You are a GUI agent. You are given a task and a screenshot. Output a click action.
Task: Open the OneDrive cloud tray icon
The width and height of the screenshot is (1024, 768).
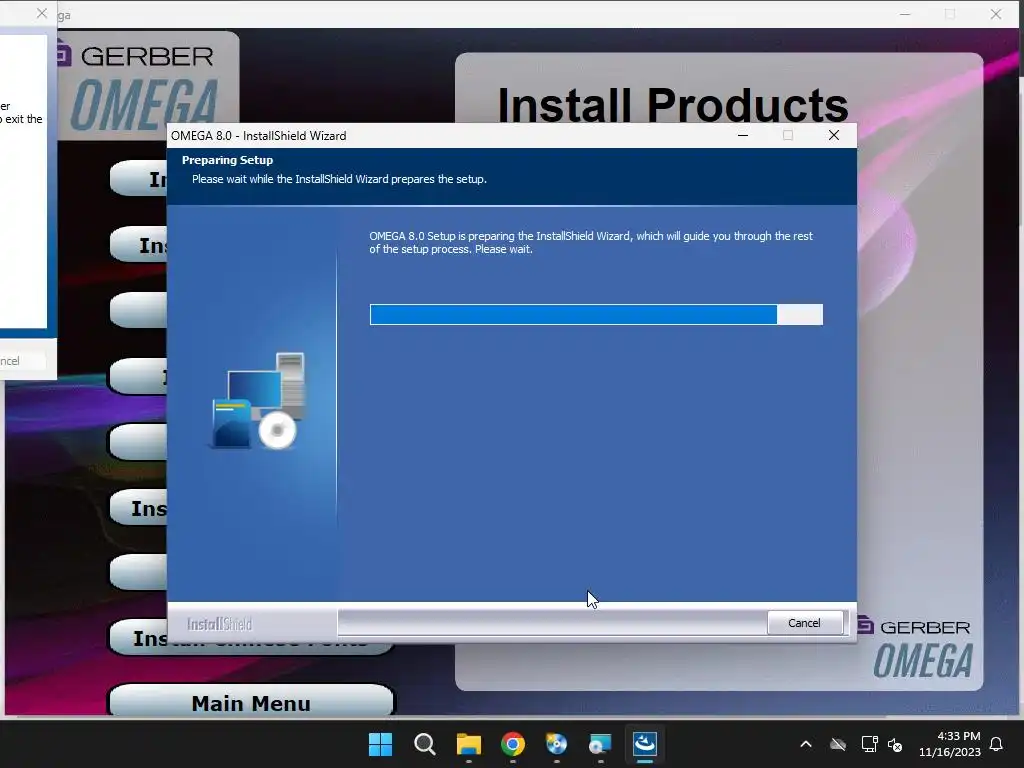click(x=838, y=744)
